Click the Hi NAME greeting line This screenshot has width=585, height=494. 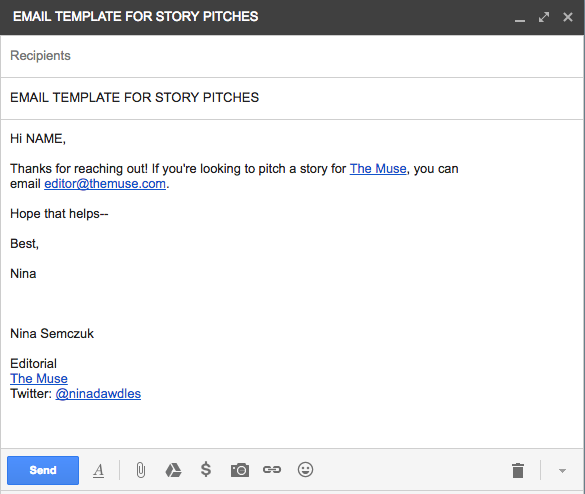pyautogui.click(x=38, y=139)
